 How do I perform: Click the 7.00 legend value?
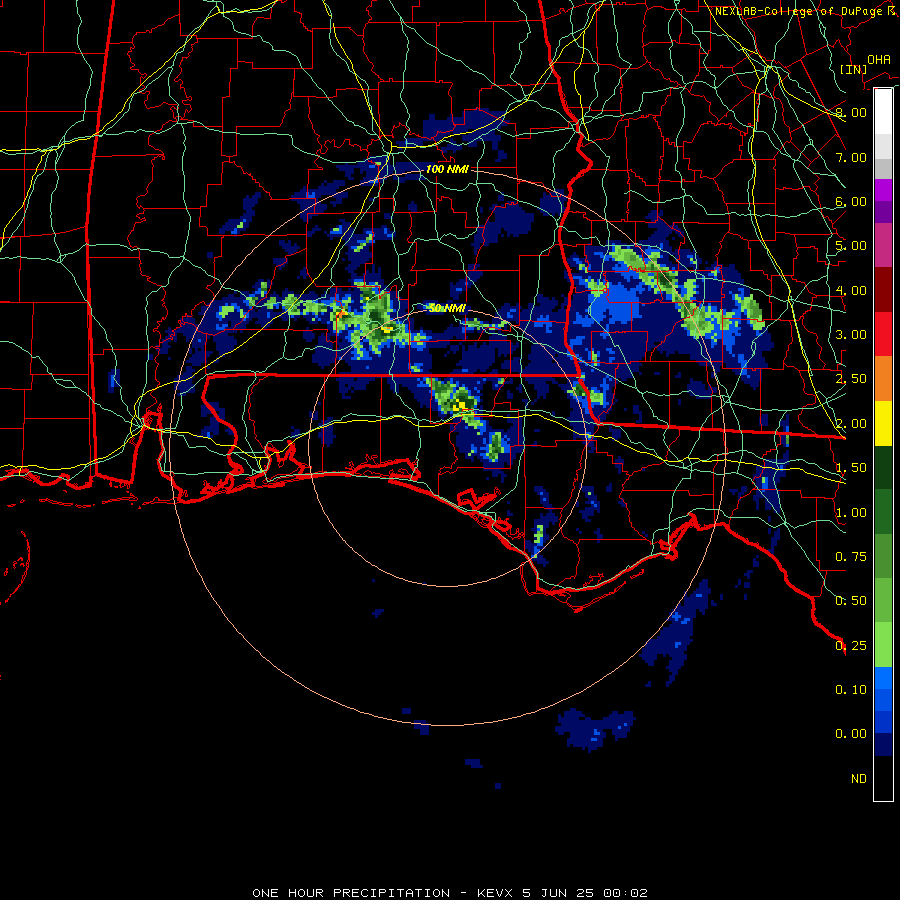pyautogui.click(x=851, y=157)
